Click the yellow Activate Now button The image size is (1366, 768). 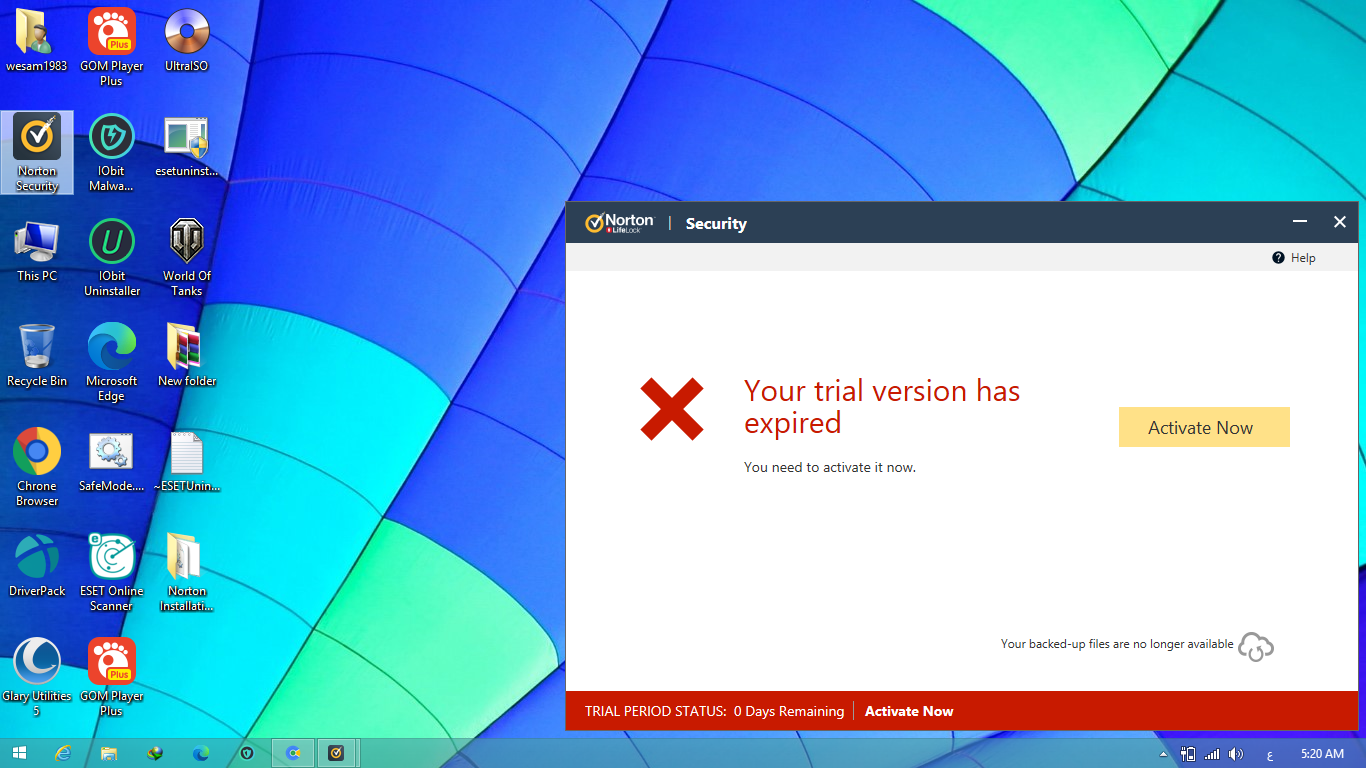[x=1204, y=427]
